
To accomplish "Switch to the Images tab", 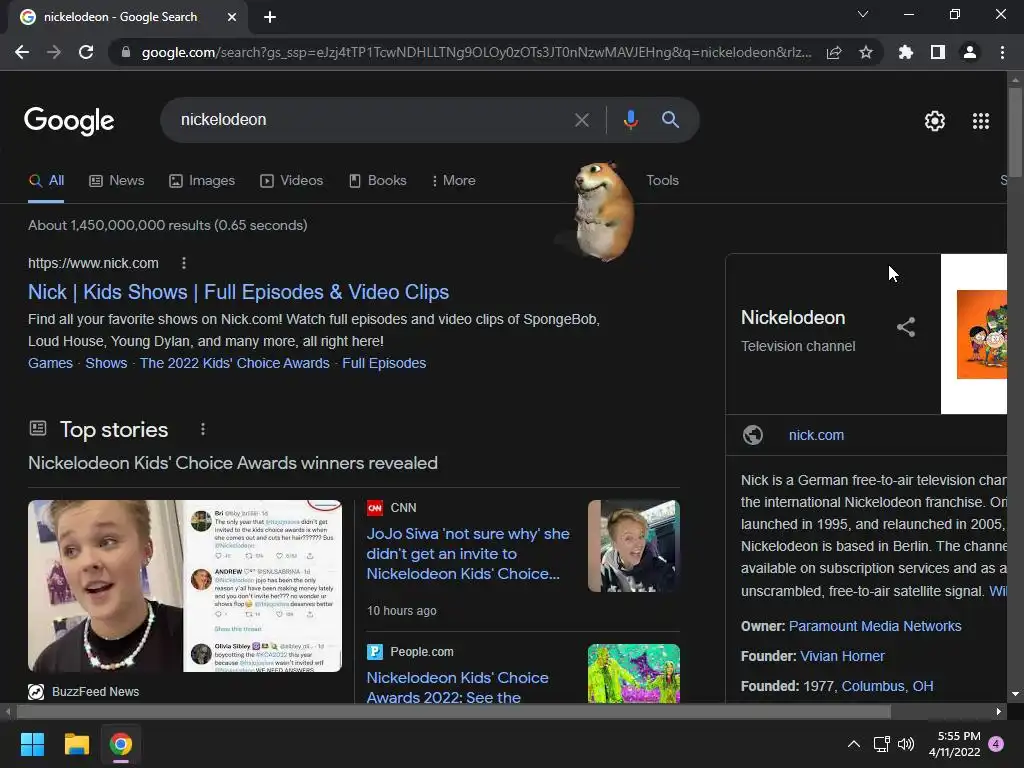I will coord(202,181).
